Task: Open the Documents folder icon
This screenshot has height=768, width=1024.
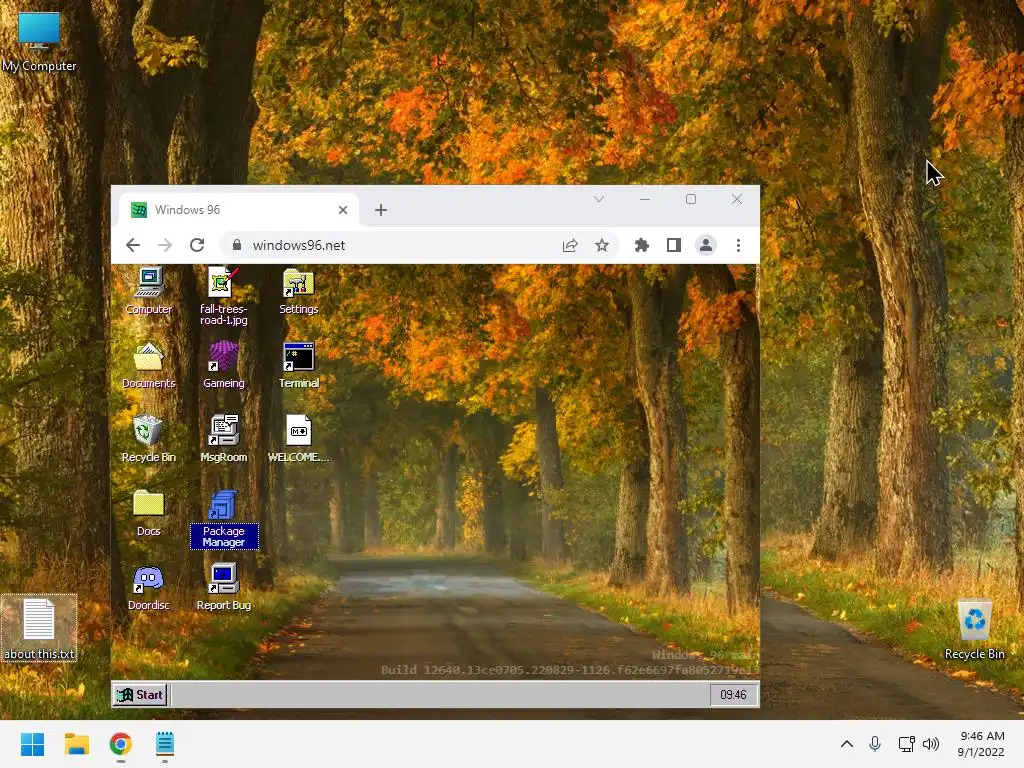Action: click(149, 365)
